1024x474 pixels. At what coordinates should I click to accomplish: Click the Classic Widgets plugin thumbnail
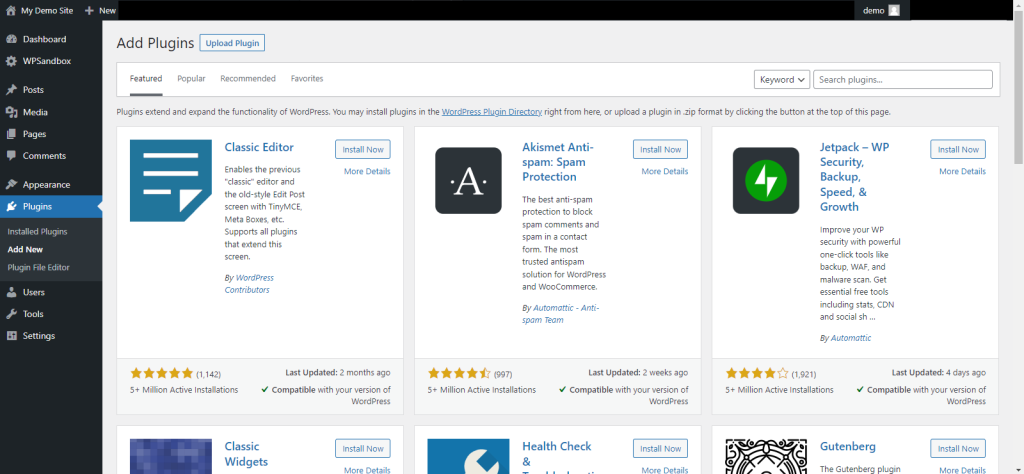coord(171,456)
